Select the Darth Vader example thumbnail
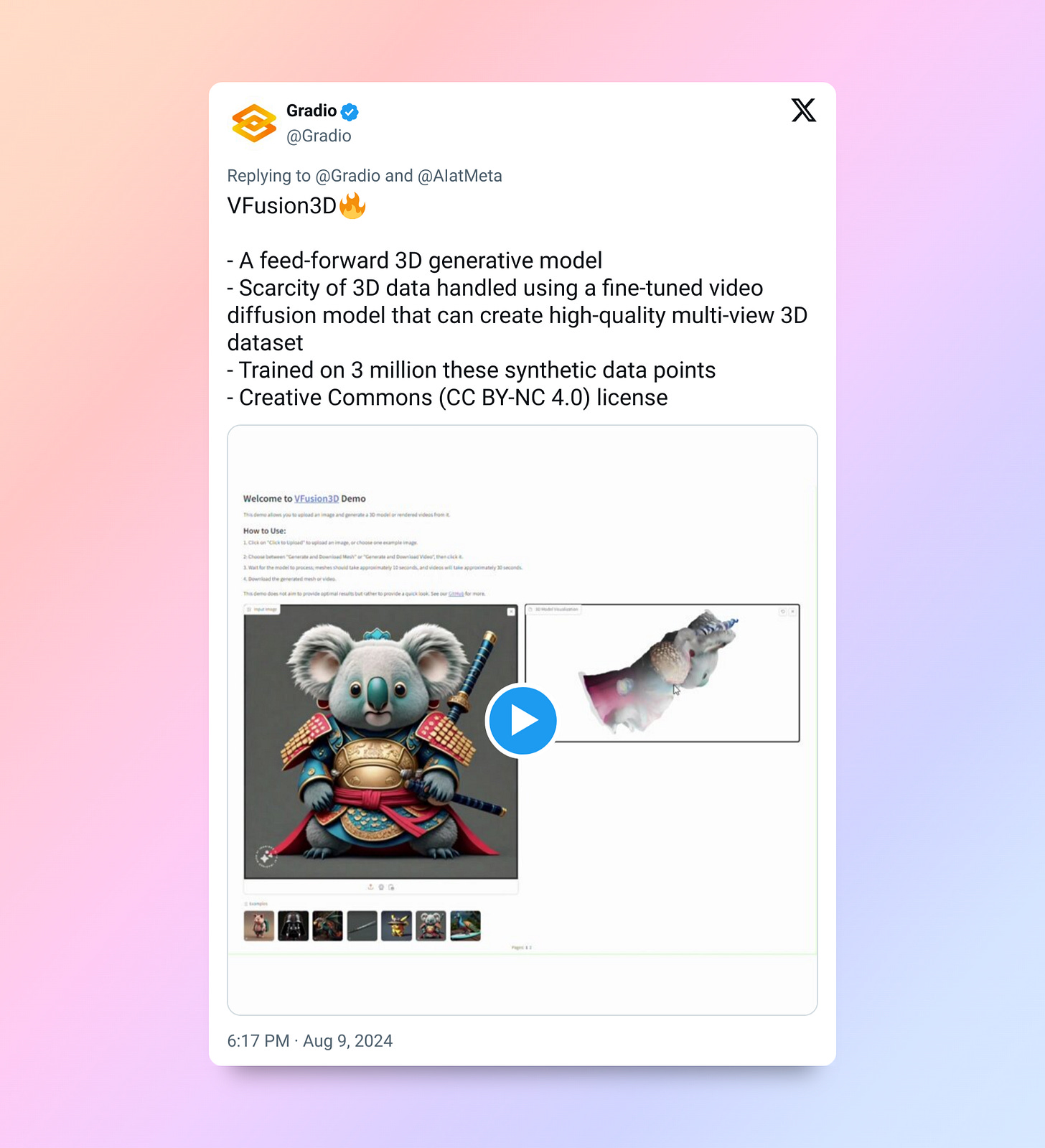Viewport: 1045px width, 1148px height. pyautogui.click(x=294, y=925)
